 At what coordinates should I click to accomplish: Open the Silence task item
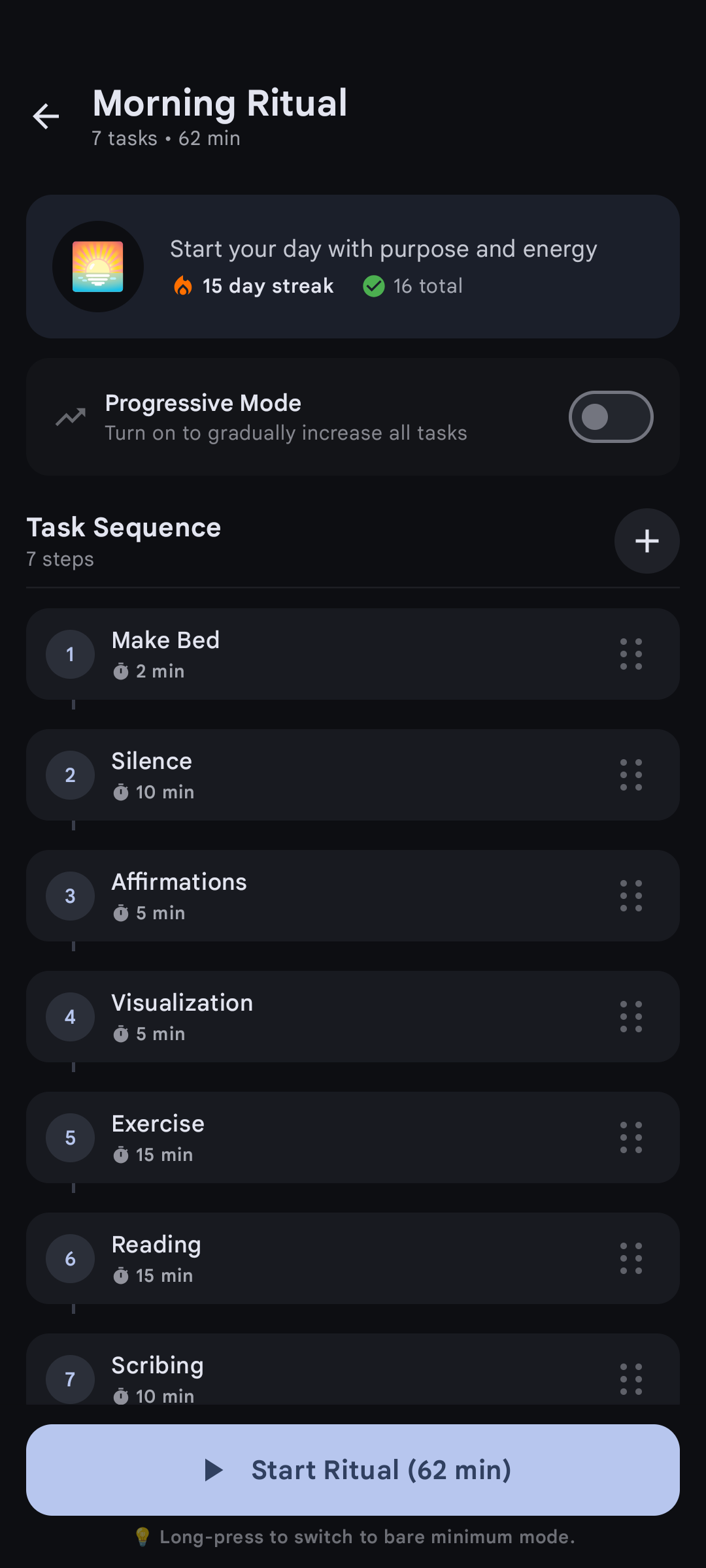pos(327,775)
